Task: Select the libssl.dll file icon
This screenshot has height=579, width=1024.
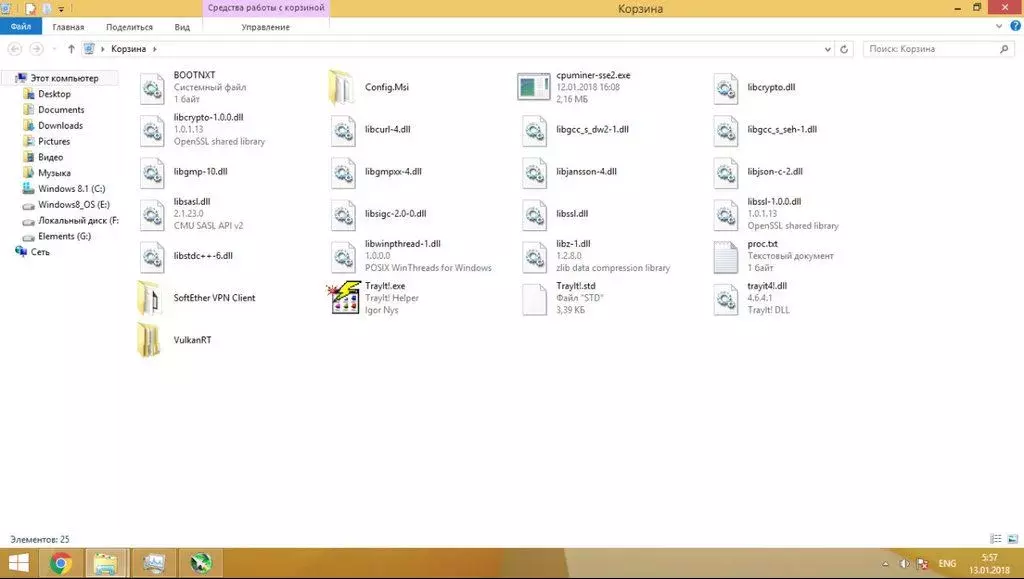Action: (535, 215)
